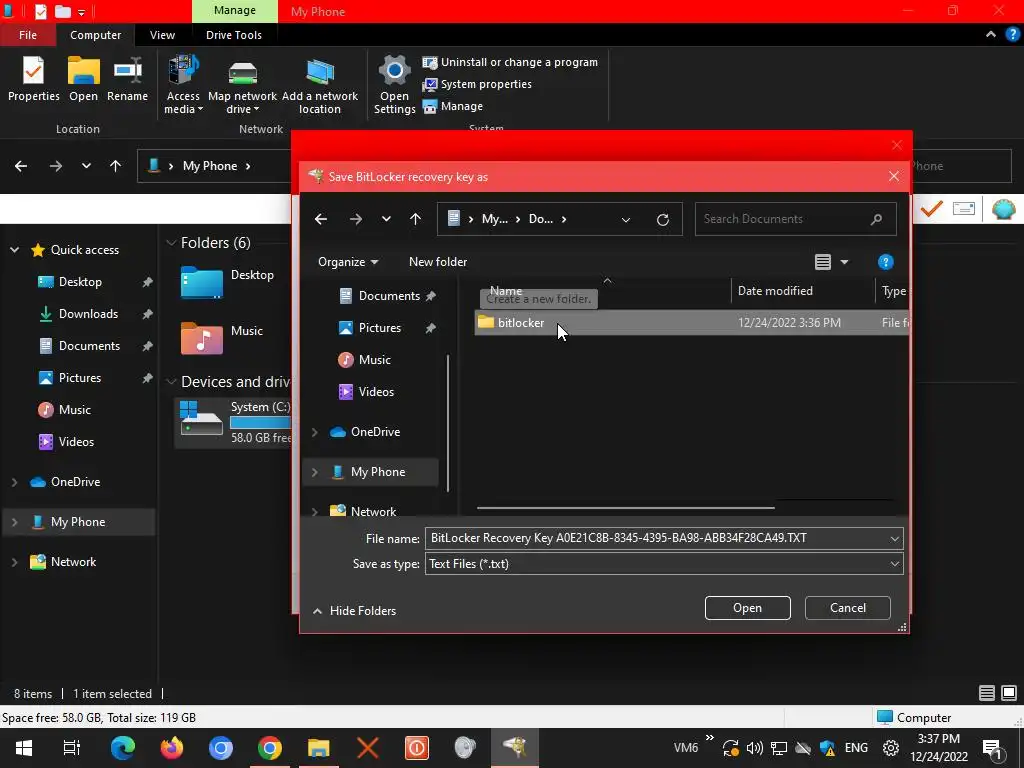Switch to details view in Explorer

tap(987, 693)
